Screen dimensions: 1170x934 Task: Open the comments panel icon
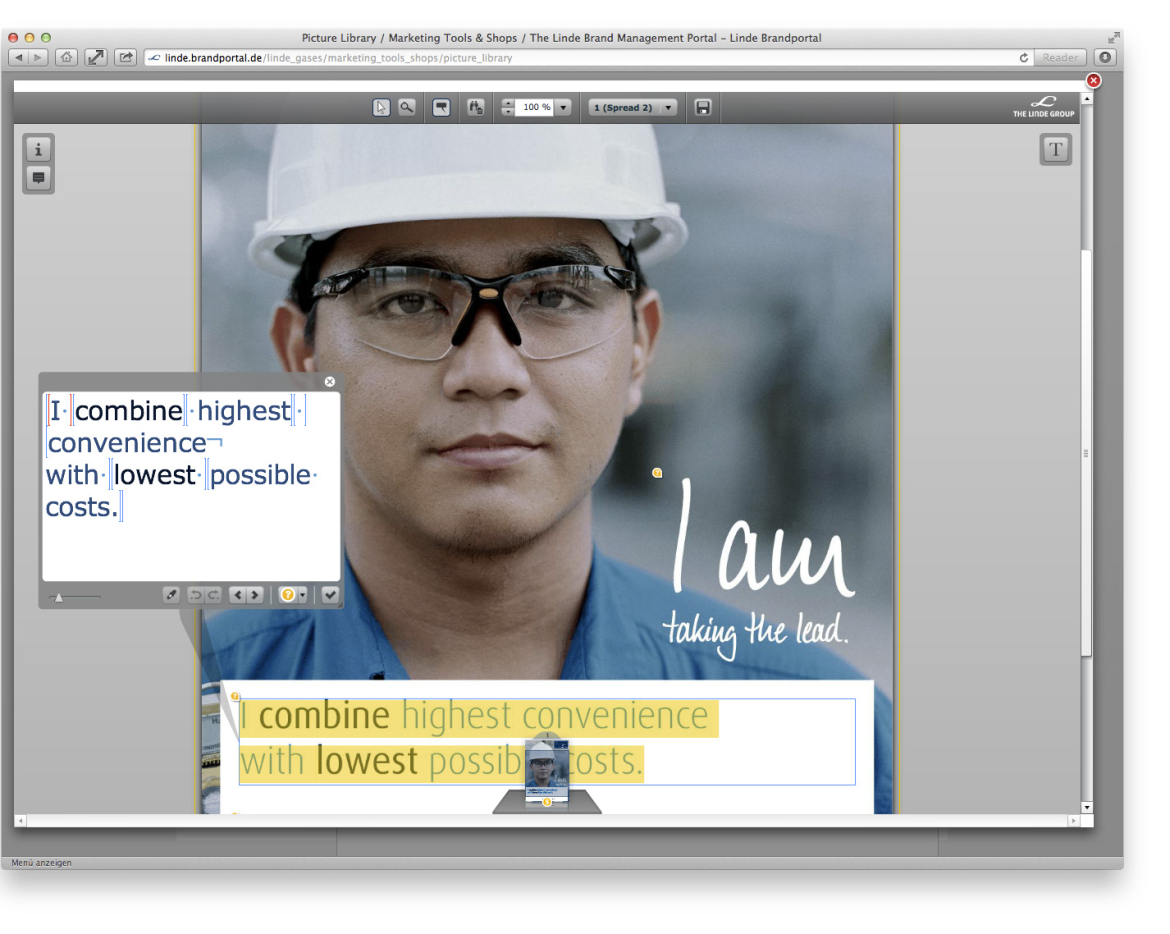(39, 178)
